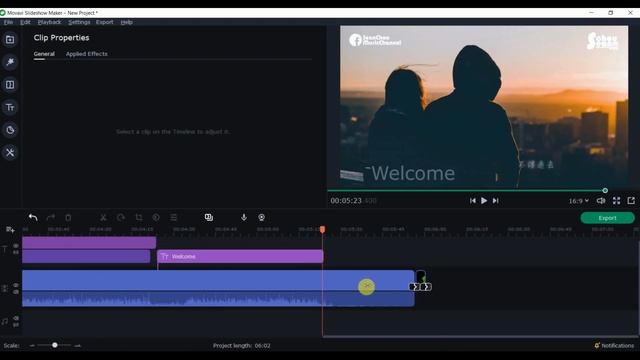The height and width of the screenshot is (360, 640).
Task: Click the Delete trash icon in the timeline toolbar
Action: tap(68, 218)
